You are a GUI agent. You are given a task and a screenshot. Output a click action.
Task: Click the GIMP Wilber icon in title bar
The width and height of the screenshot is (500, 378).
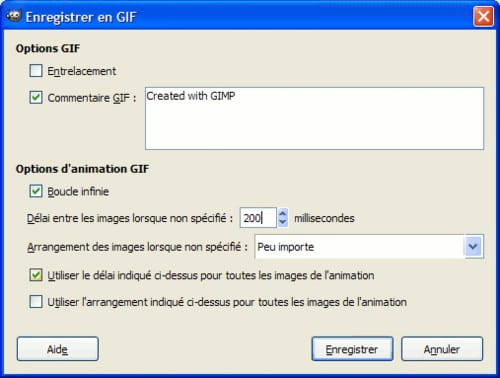coord(13,16)
